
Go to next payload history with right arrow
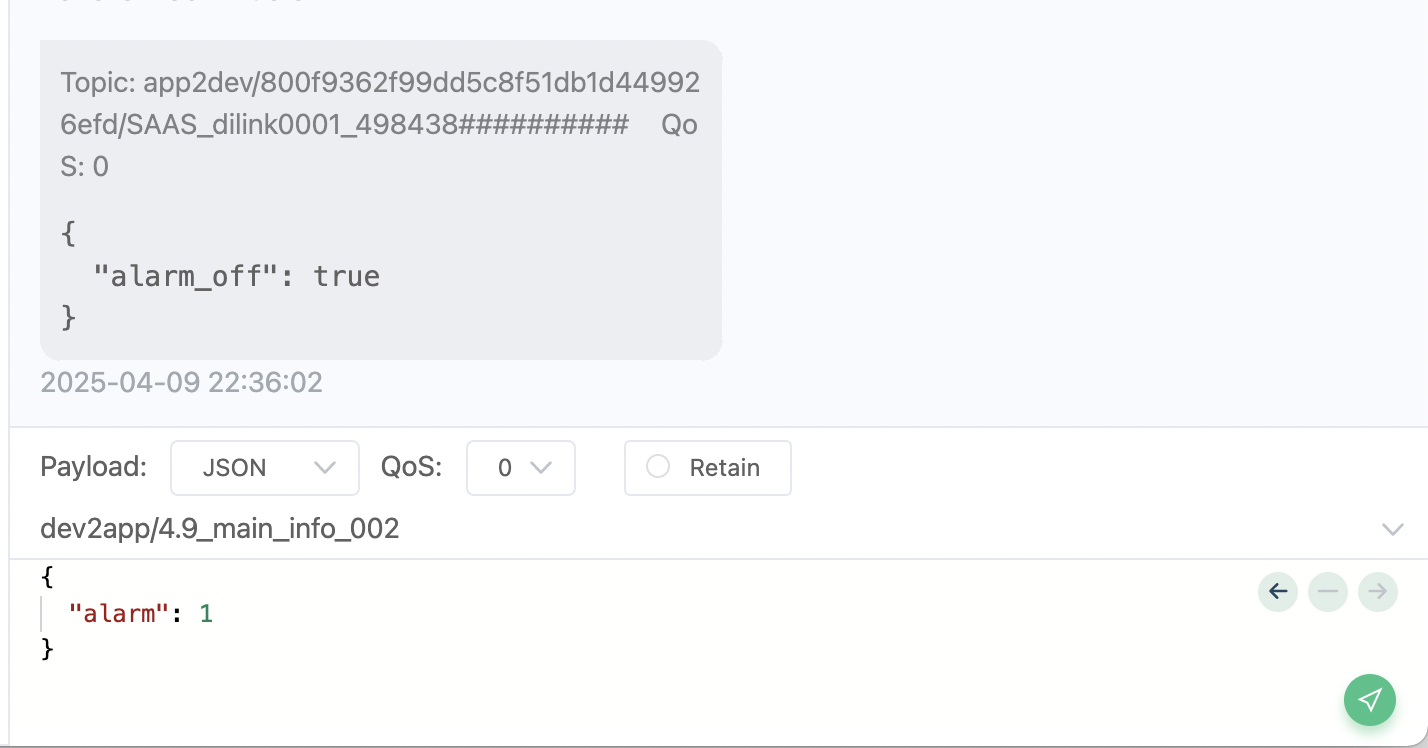coord(1378,591)
